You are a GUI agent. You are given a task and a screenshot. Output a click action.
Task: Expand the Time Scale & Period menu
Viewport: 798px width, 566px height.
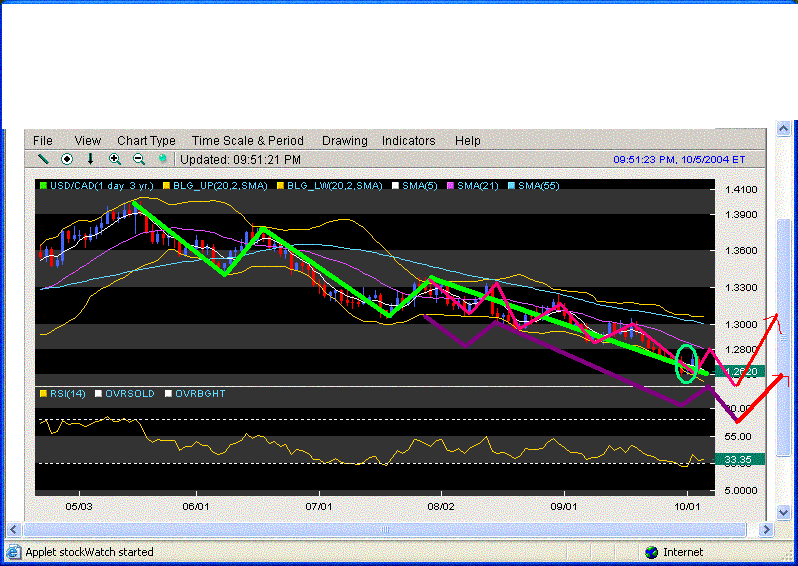(247, 141)
